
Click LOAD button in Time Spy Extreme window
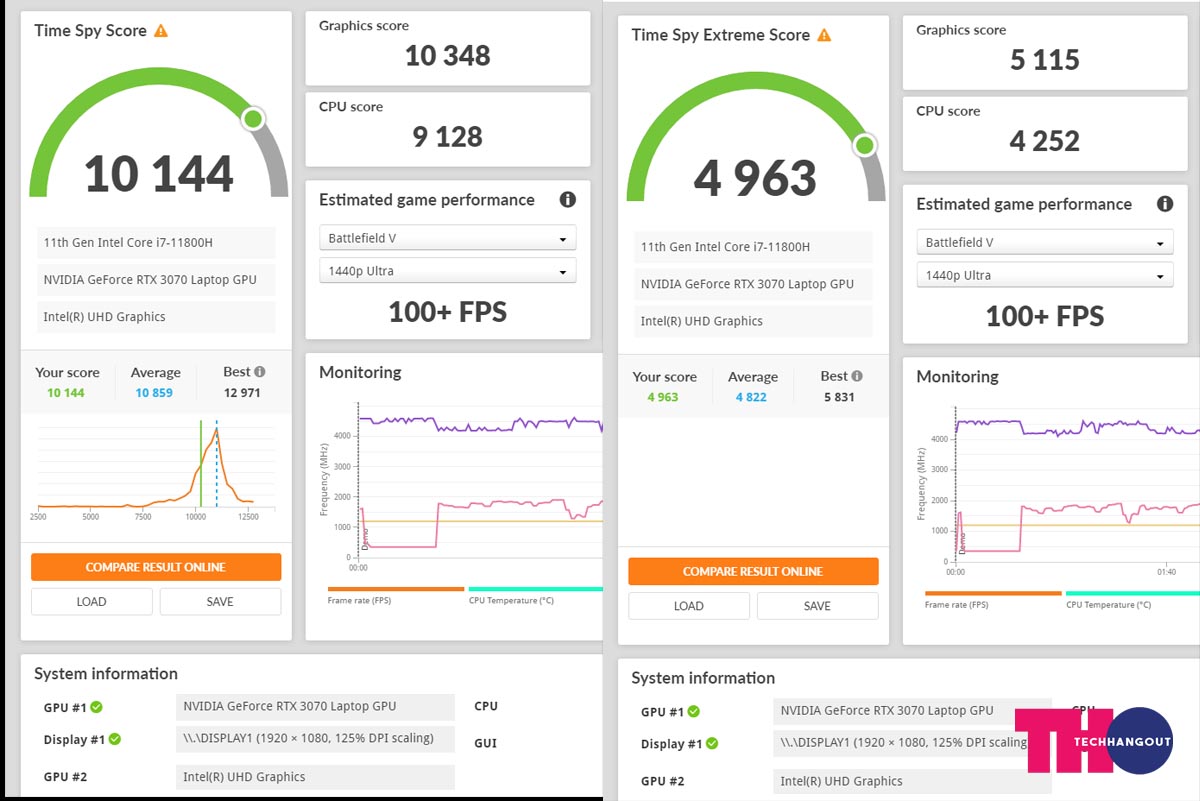[x=689, y=605]
